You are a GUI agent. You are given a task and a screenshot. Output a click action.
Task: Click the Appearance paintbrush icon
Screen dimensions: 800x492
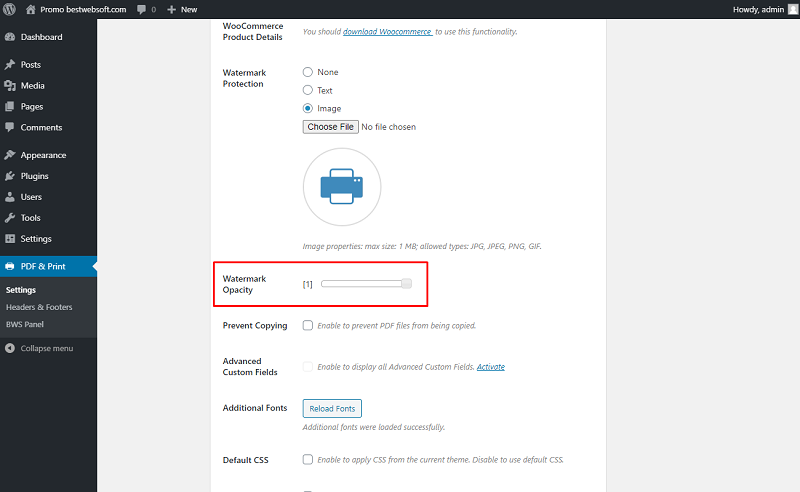click(x=10, y=155)
